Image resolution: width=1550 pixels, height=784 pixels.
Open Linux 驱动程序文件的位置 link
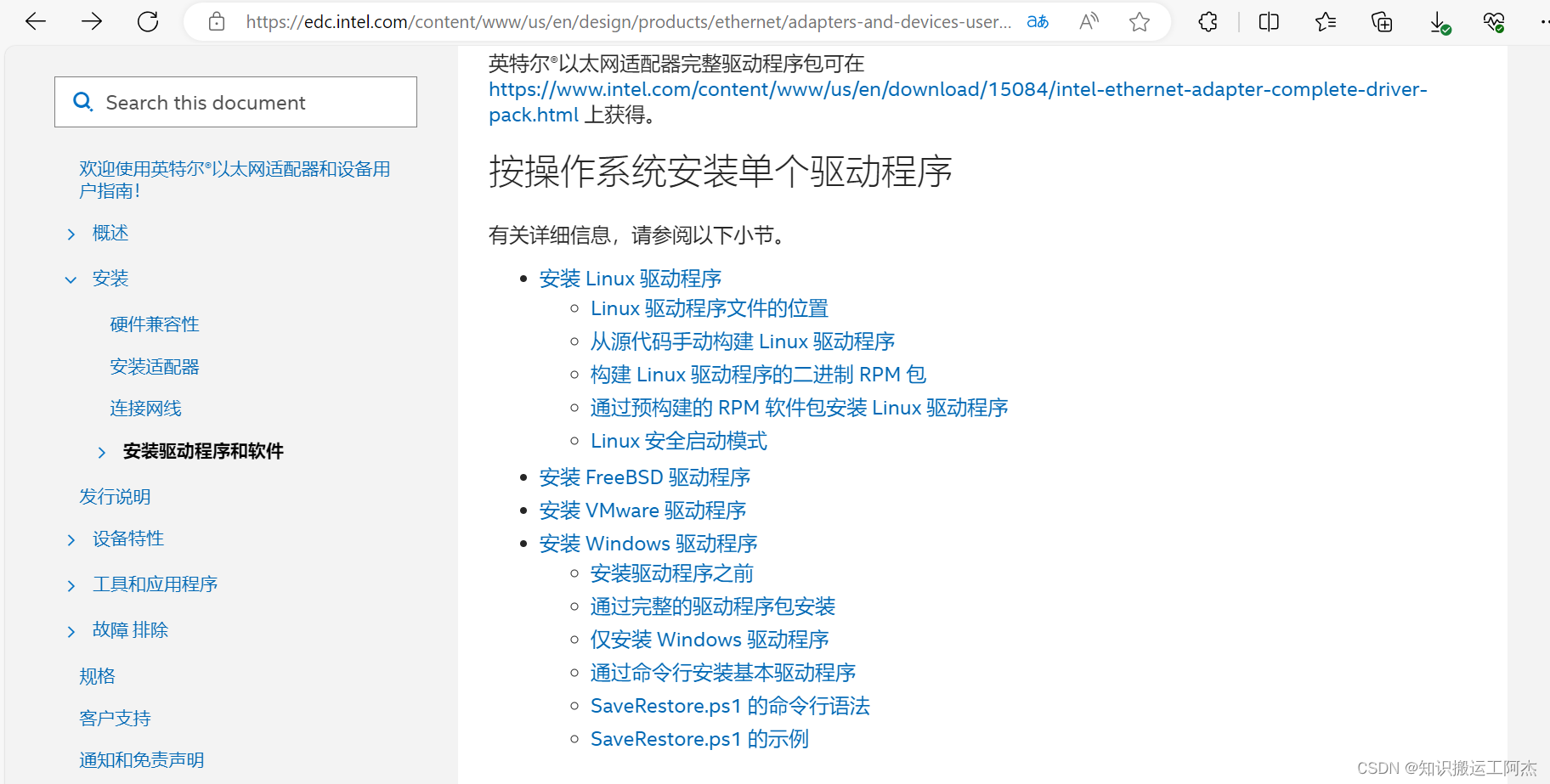coord(710,308)
